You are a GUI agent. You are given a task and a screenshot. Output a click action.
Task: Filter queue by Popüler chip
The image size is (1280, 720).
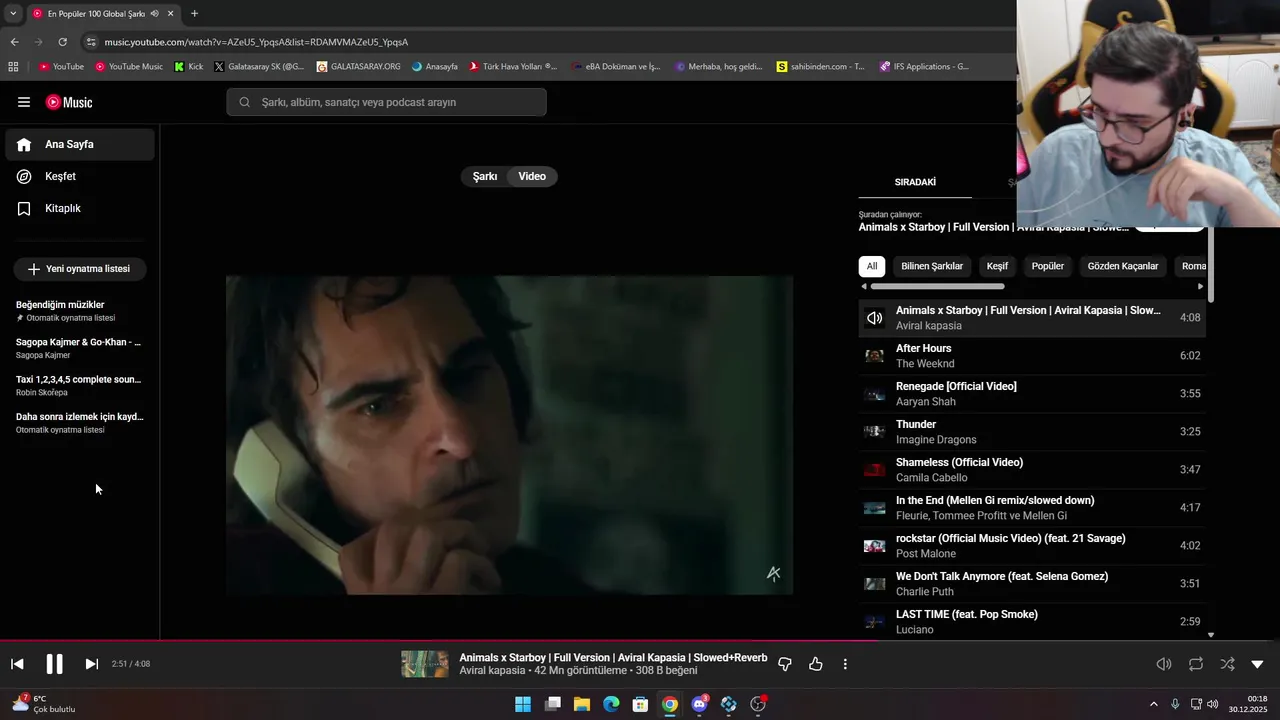(1048, 266)
